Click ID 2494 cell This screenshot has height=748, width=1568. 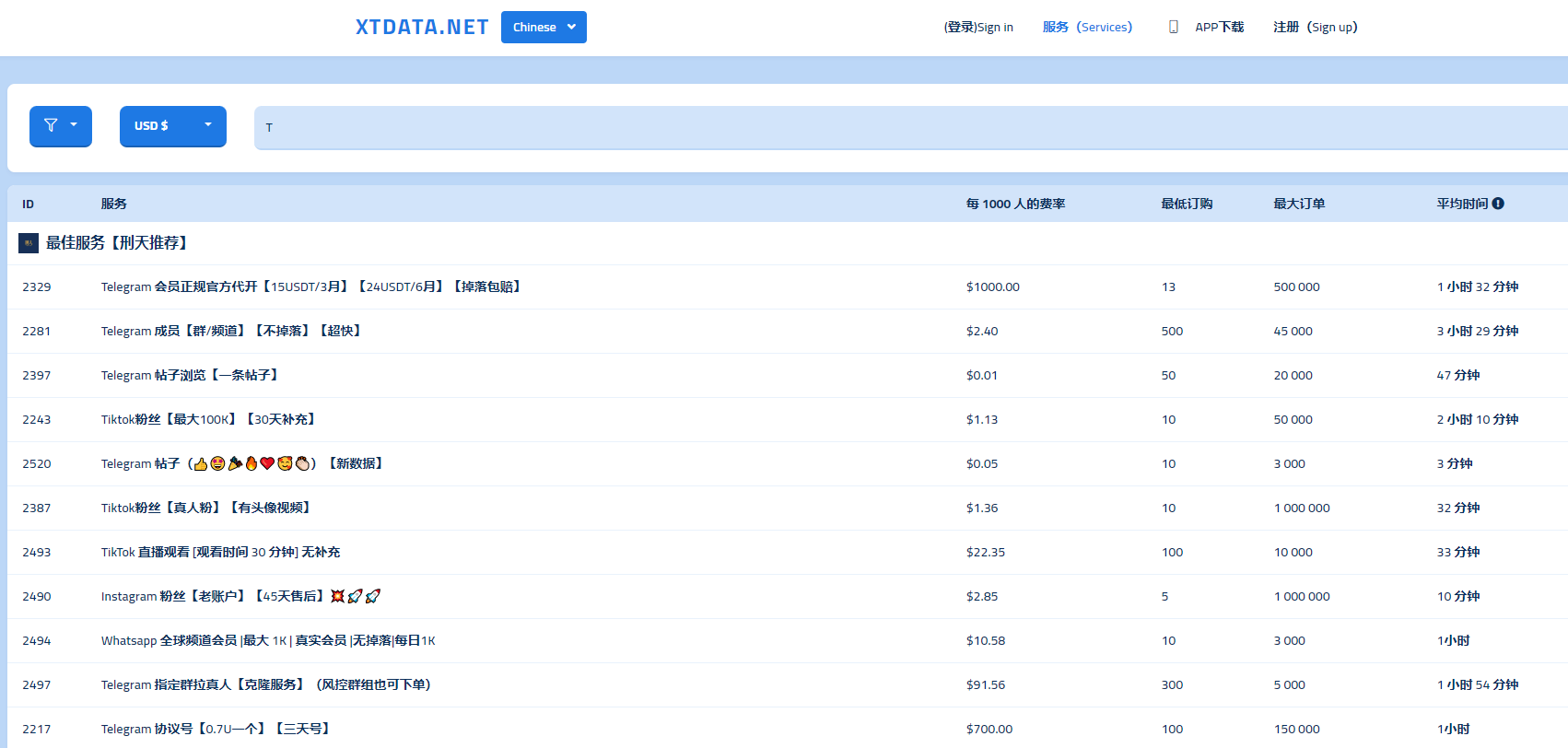[37, 641]
